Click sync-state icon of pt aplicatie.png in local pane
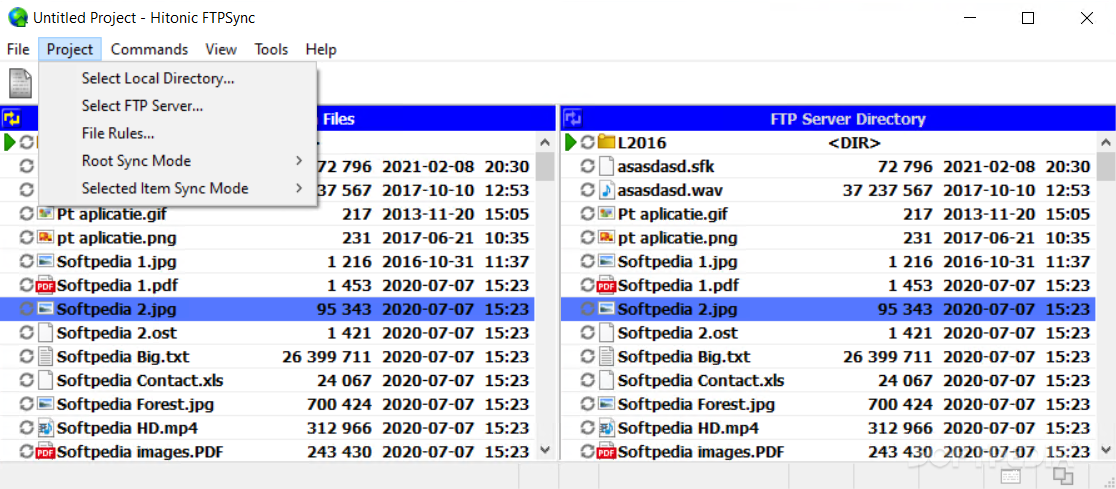Viewport: 1116px width, 489px height. [27, 238]
